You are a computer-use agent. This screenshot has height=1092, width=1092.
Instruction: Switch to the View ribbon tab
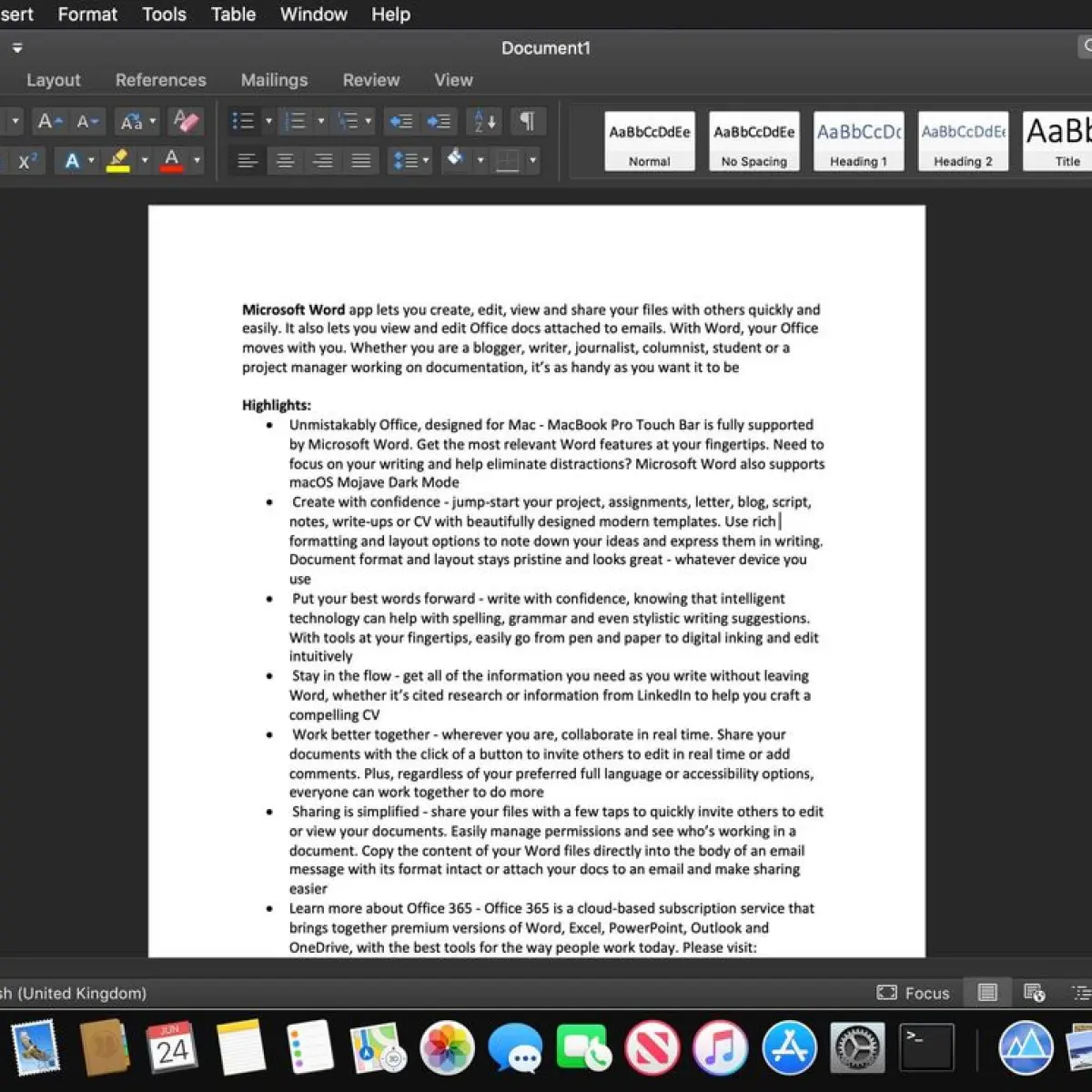click(453, 80)
